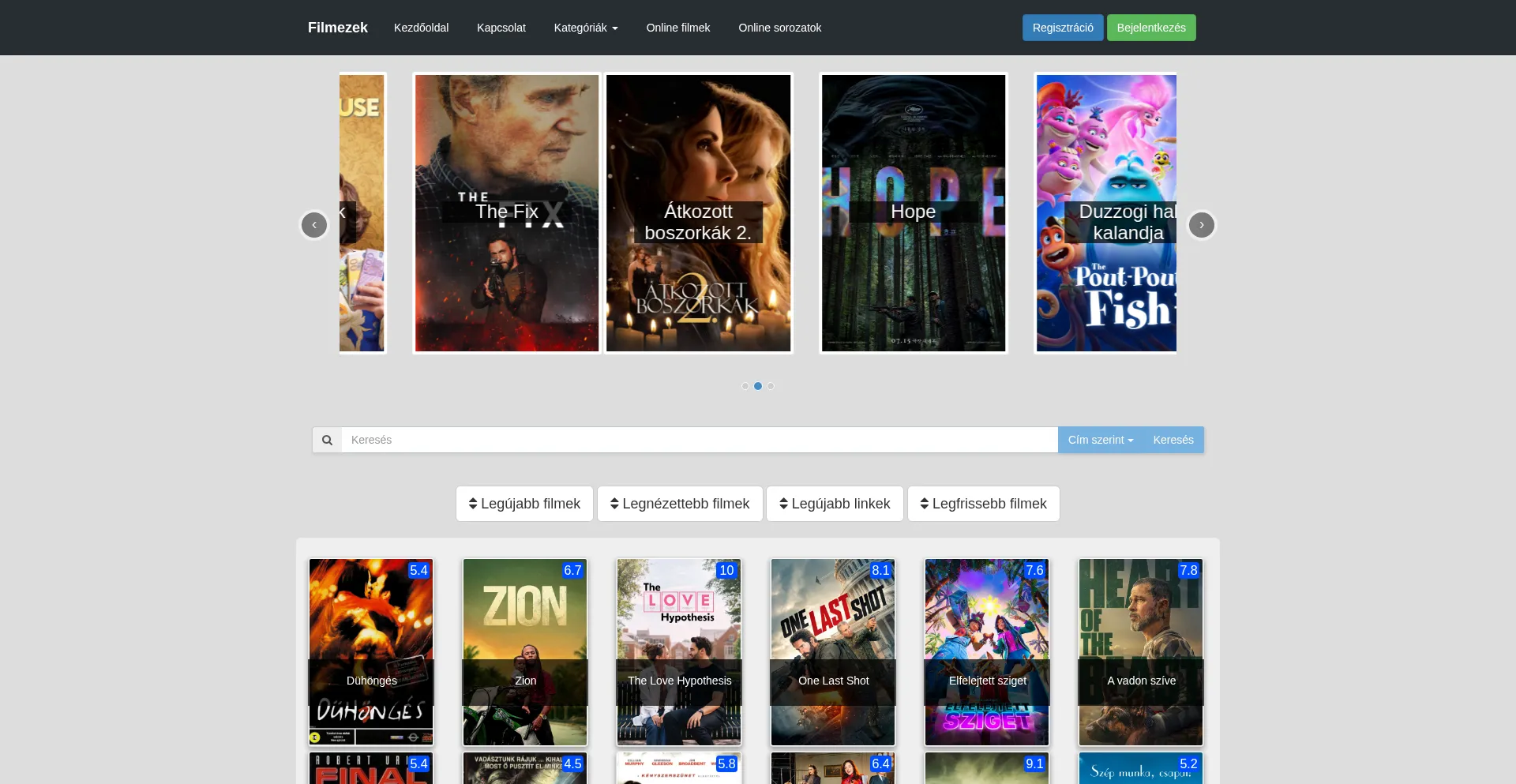Image resolution: width=1516 pixels, height=784 pixels.
Task: Open Hope carousel poster
Action: (x=914, y=213)
